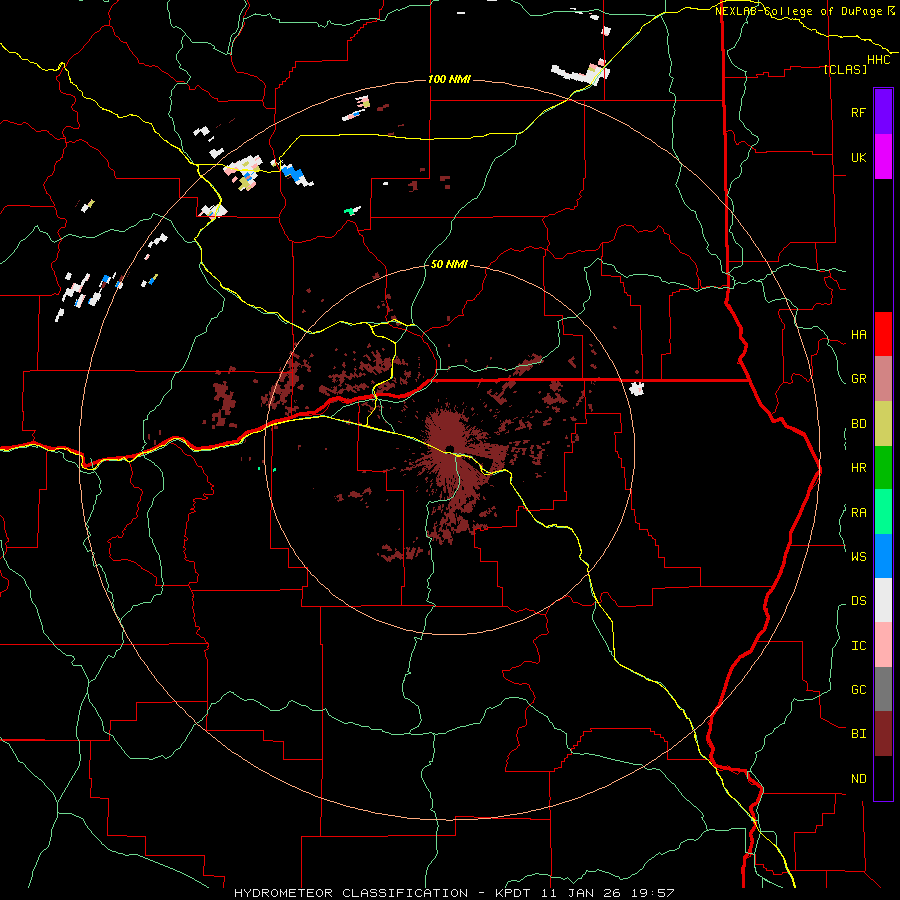Screen dimensions: 900x900
Task: Click the UK legend label
Action: pos(858,157)
